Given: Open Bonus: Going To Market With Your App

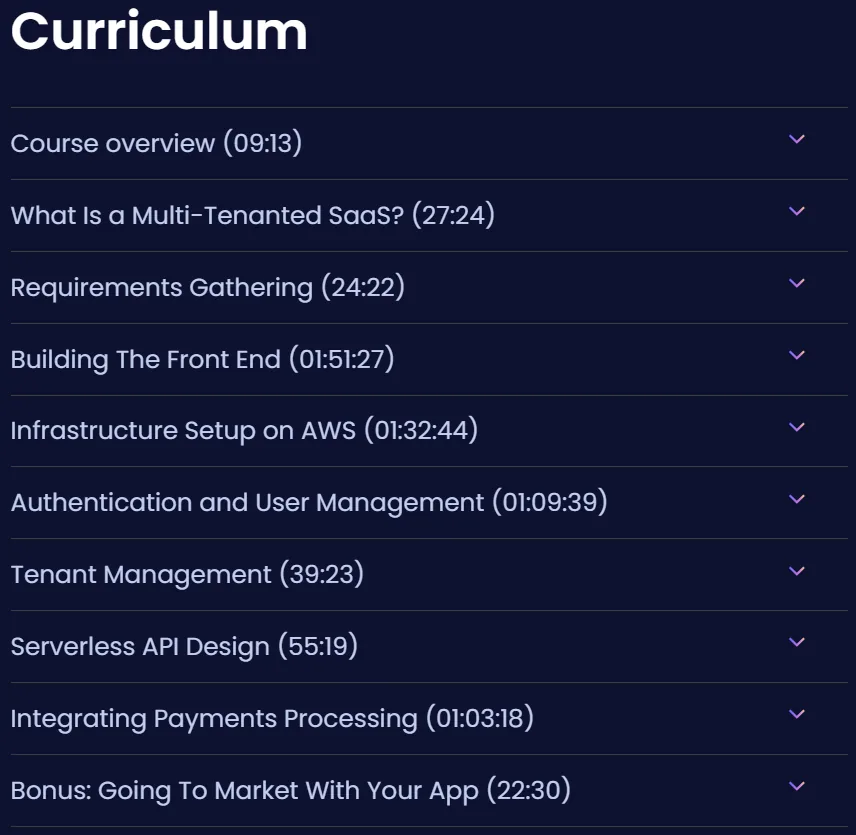Looking at the screenshot, I should pos(290,791).
